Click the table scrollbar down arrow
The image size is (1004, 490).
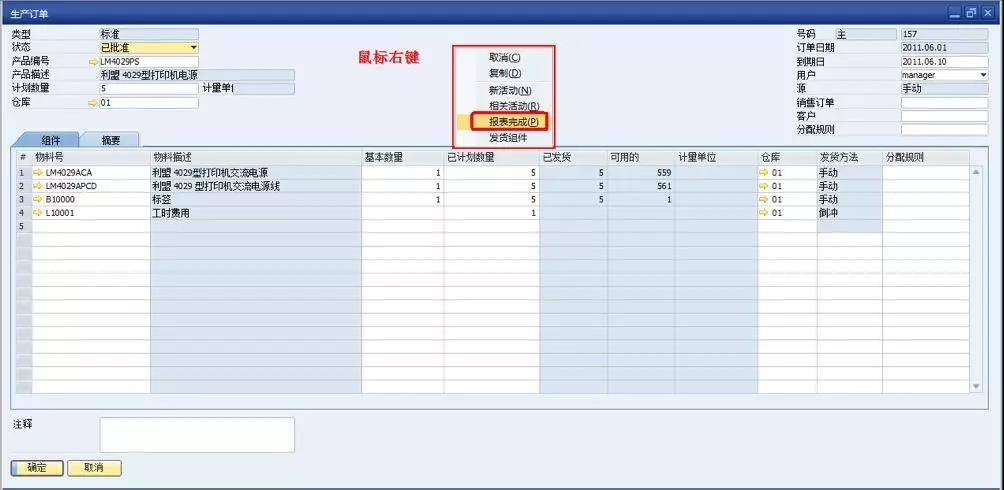pyautogui.click(x=976, y=385)
